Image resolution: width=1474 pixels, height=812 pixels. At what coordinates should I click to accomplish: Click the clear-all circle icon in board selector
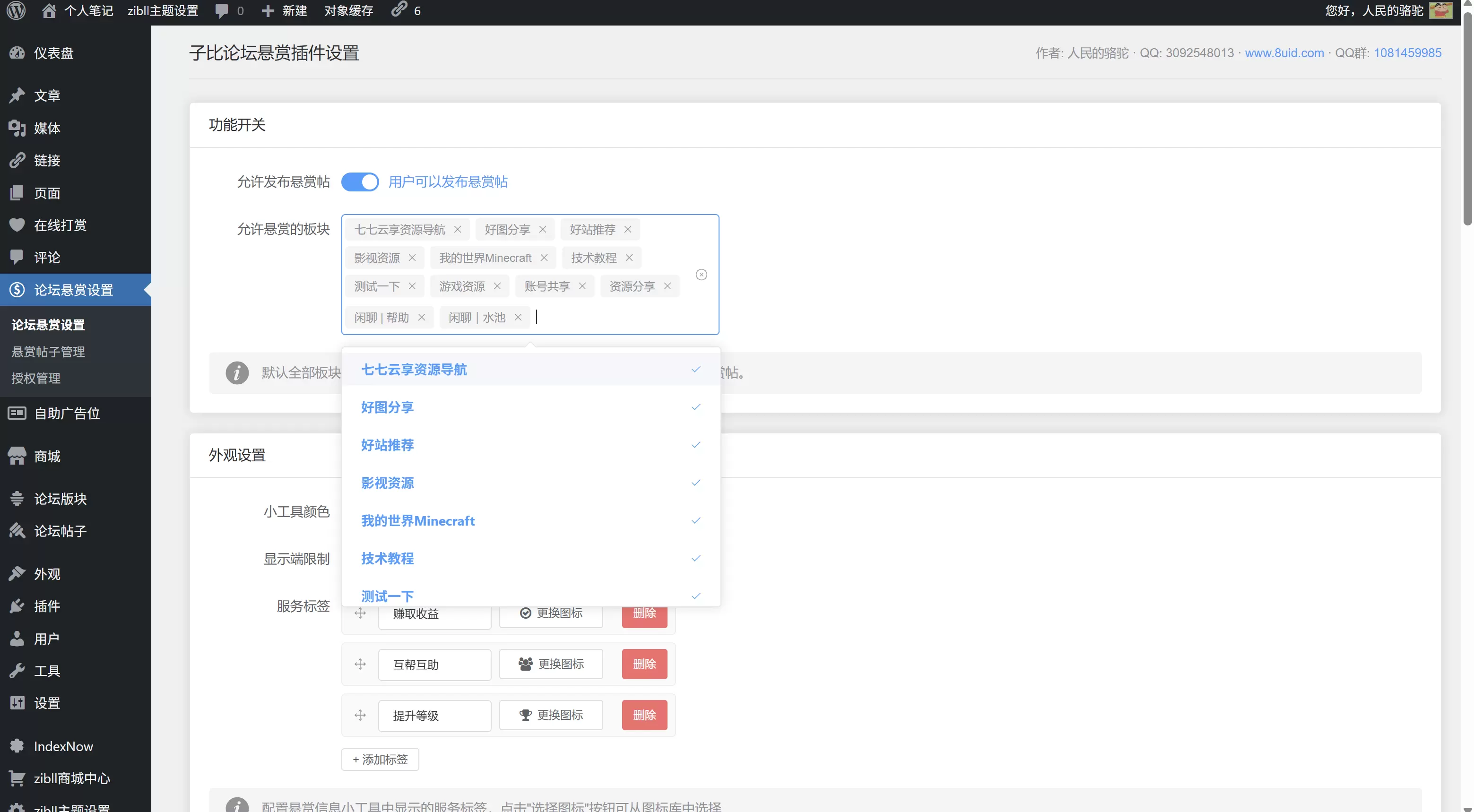click(701, 275)
